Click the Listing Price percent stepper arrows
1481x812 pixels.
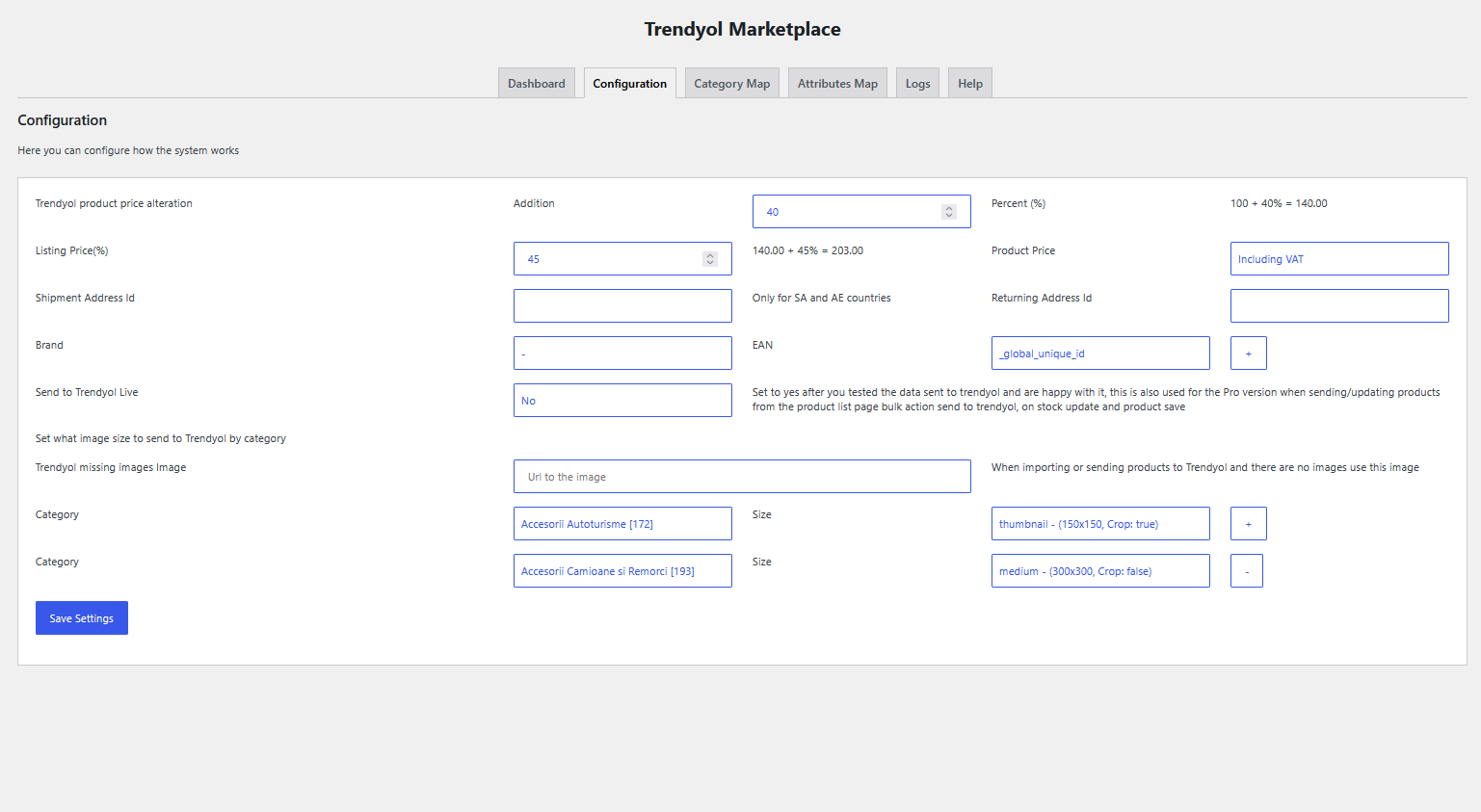710,259
